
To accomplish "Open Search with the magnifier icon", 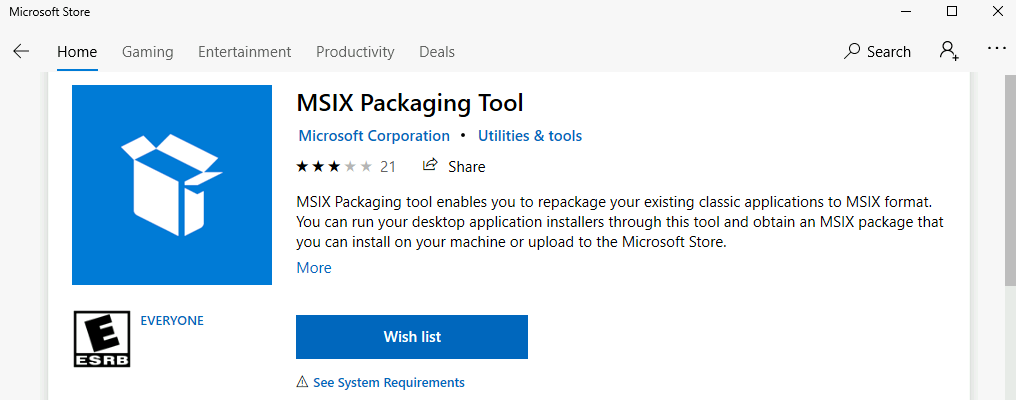I will [851, 51].
